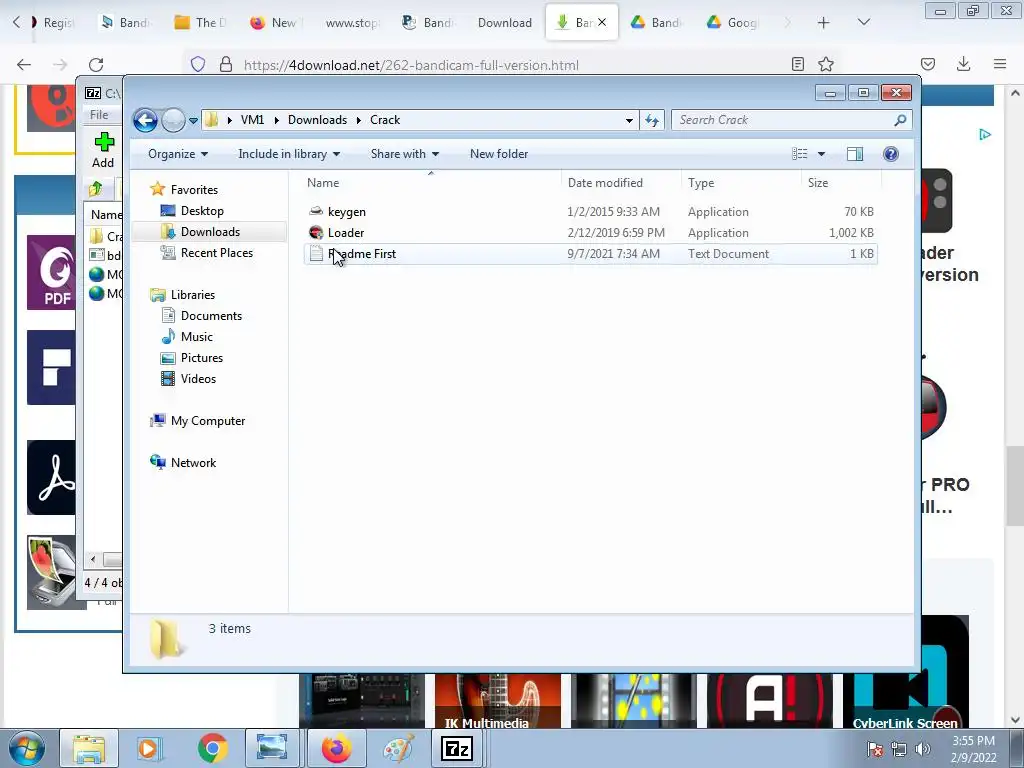The height and width of the screenshot is (768, 1024).
Task: Open the Pictures library
Action: point(202,358)
